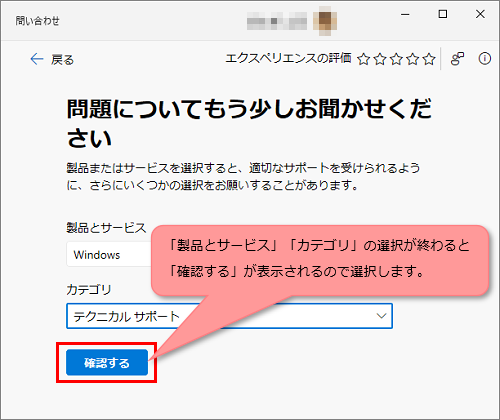Click the 問い合わせ window title
Screen dimensions: 500x420
click(x=37, y=21)
